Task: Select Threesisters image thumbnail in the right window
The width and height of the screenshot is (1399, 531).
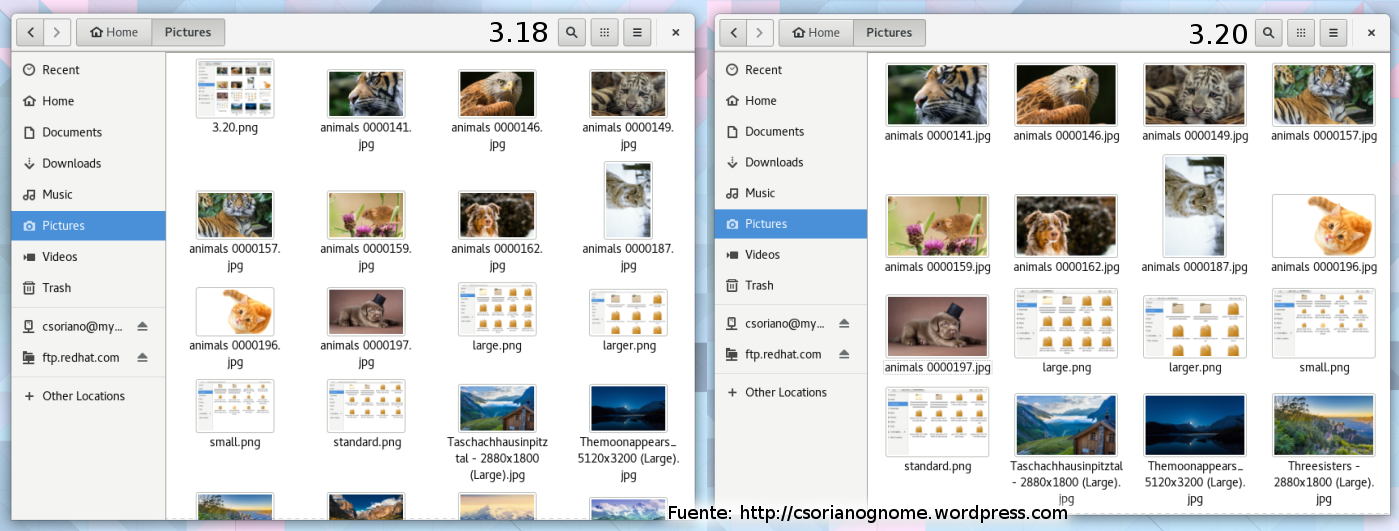Action: (x=1322, y=425)
